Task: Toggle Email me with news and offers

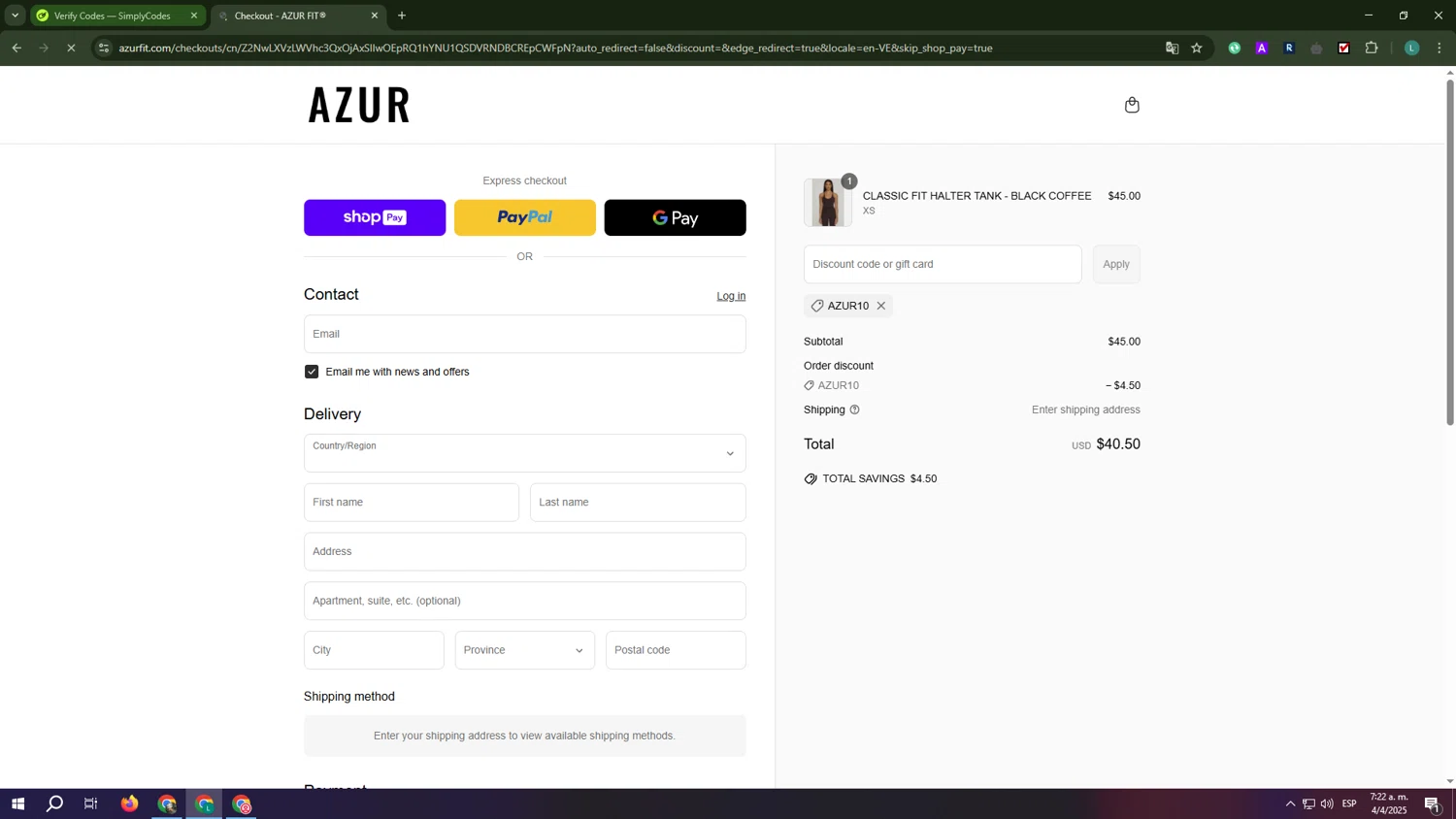Action: click(312, 372)
